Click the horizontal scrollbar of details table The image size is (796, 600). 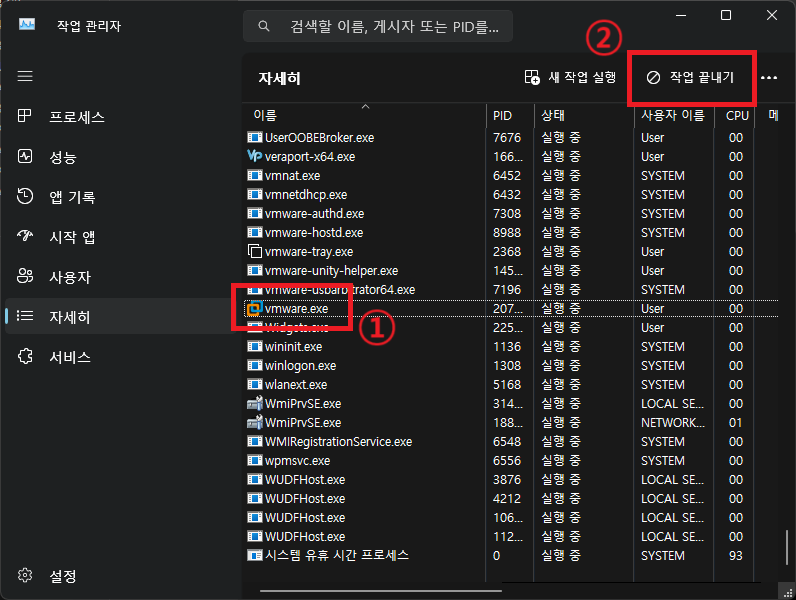click(381, 591)
